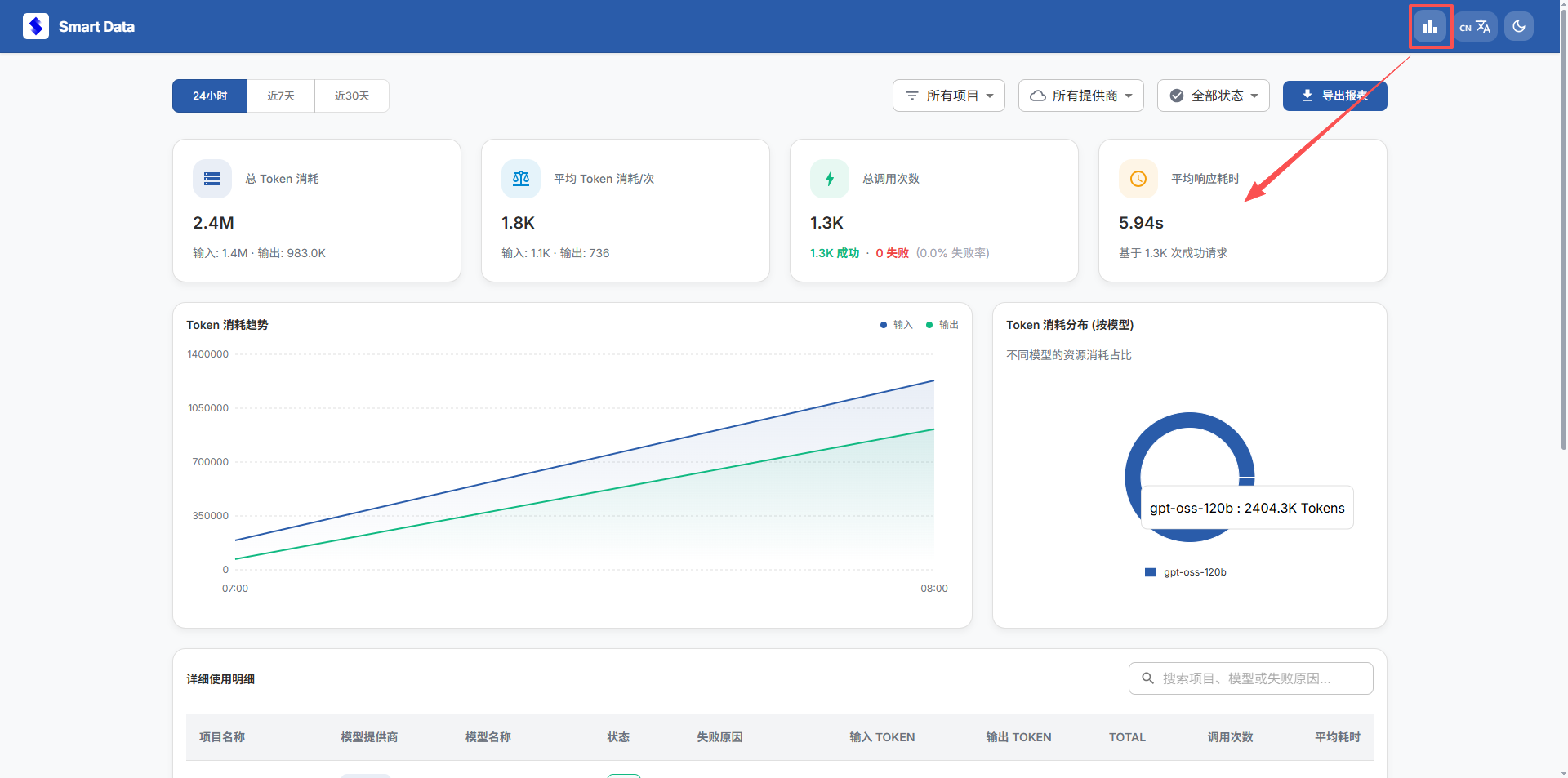
Task: Toggle the 输入 series in chart legend
Action: click(897, 325)
